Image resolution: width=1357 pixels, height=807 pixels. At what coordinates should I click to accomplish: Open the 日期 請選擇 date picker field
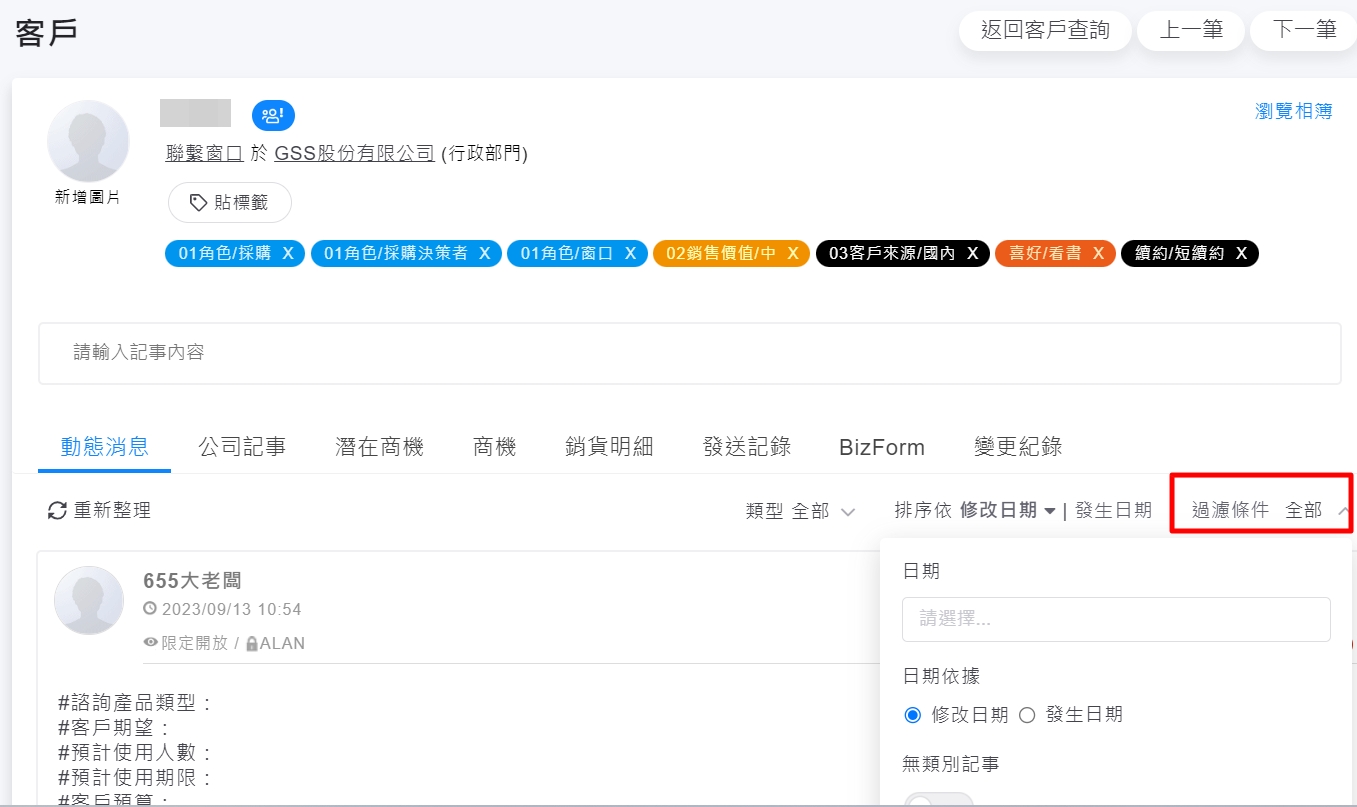coord(1115,619)
